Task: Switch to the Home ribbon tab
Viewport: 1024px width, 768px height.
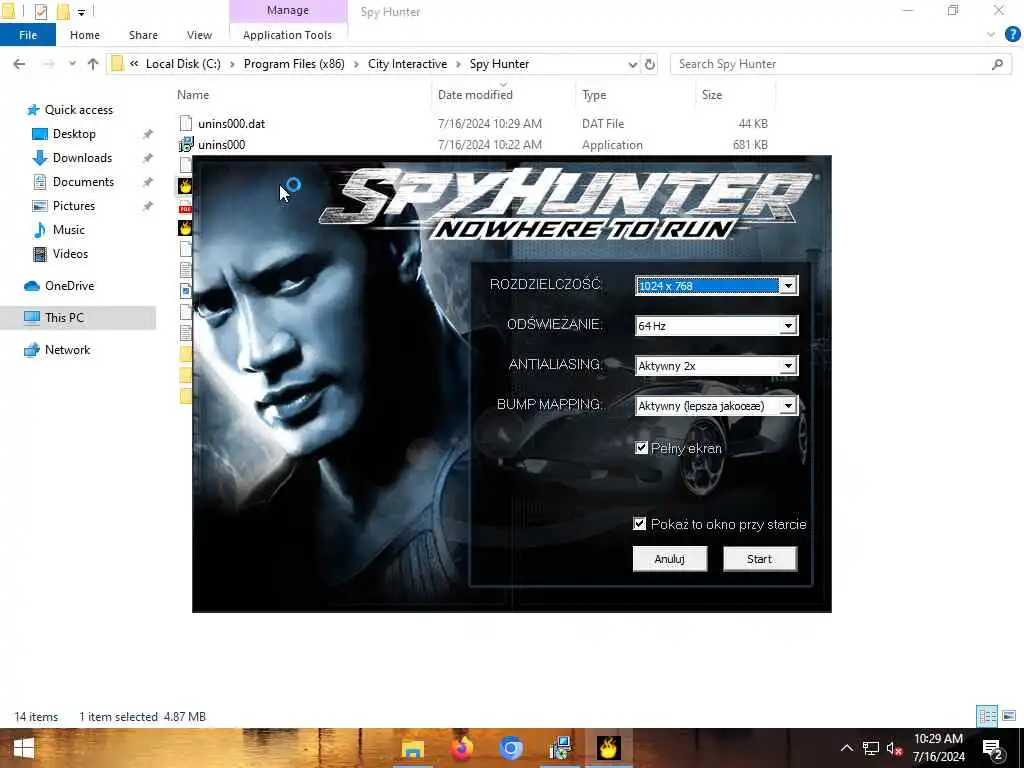Action: (x=85, y=35)
